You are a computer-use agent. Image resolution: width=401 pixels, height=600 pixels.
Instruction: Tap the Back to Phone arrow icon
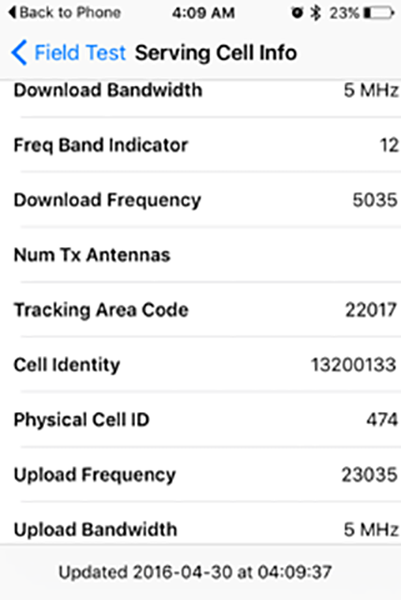tap(12, 13)
